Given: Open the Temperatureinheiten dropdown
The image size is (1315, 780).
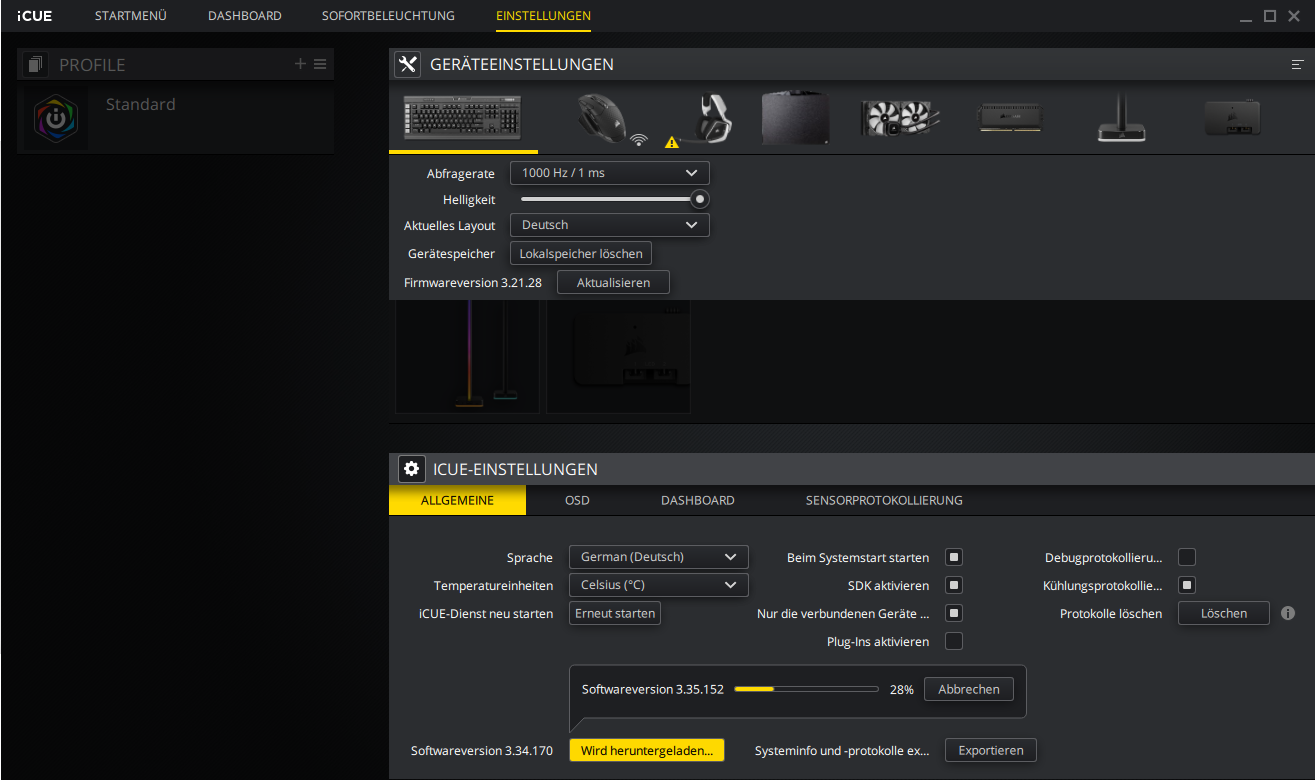Looking at the screenshot, I should [x=658, y=585].
